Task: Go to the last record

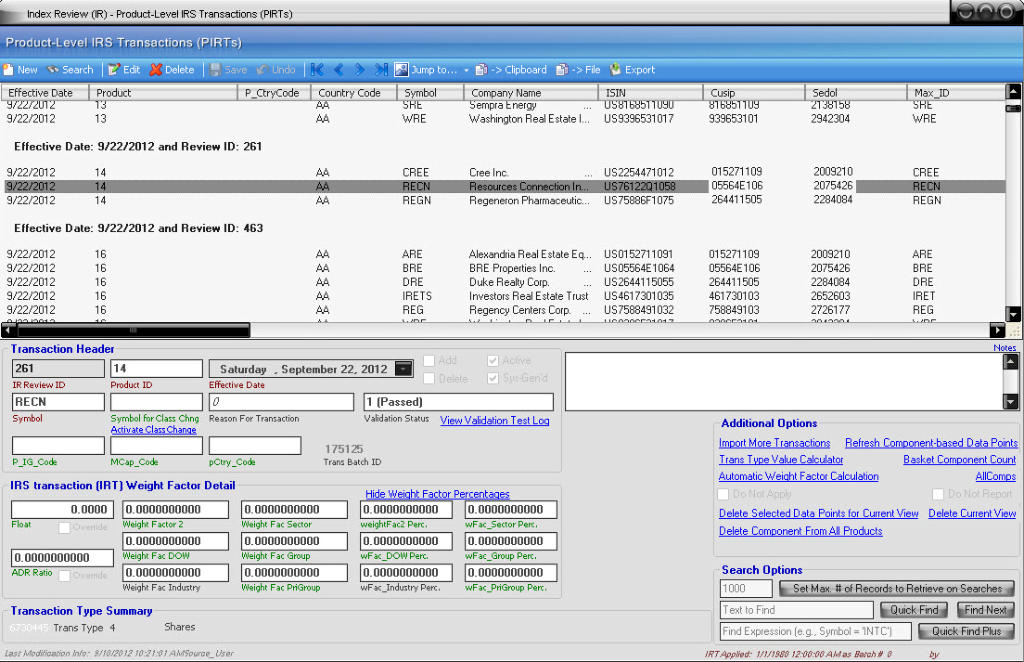Action: (x=381, y=70)
